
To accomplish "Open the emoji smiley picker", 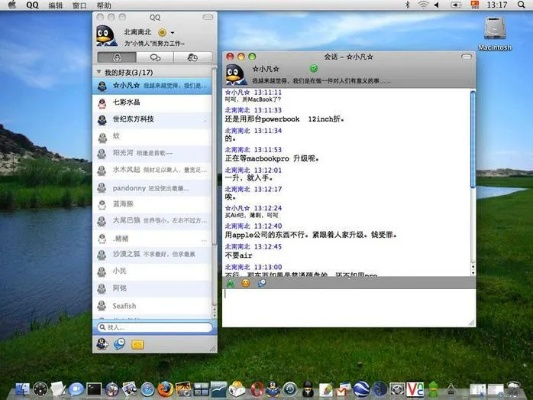I will [245, 283].
